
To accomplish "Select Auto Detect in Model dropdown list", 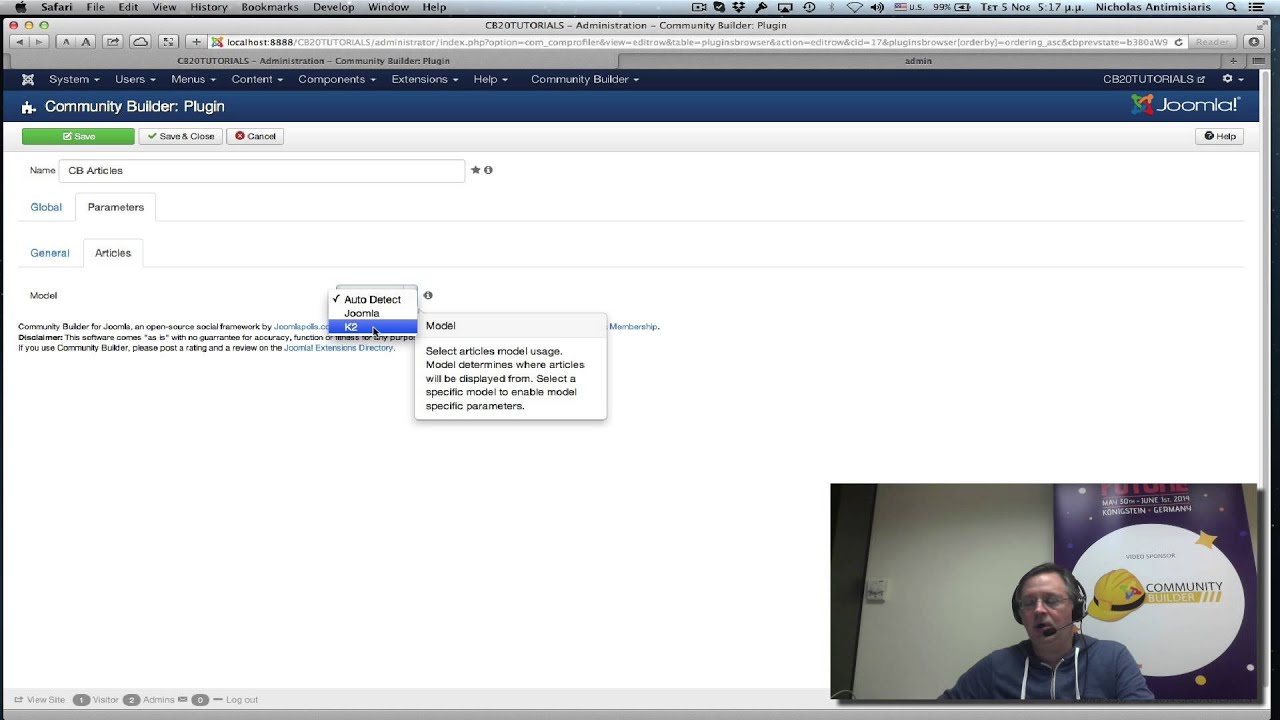I will tap(373, 299).
